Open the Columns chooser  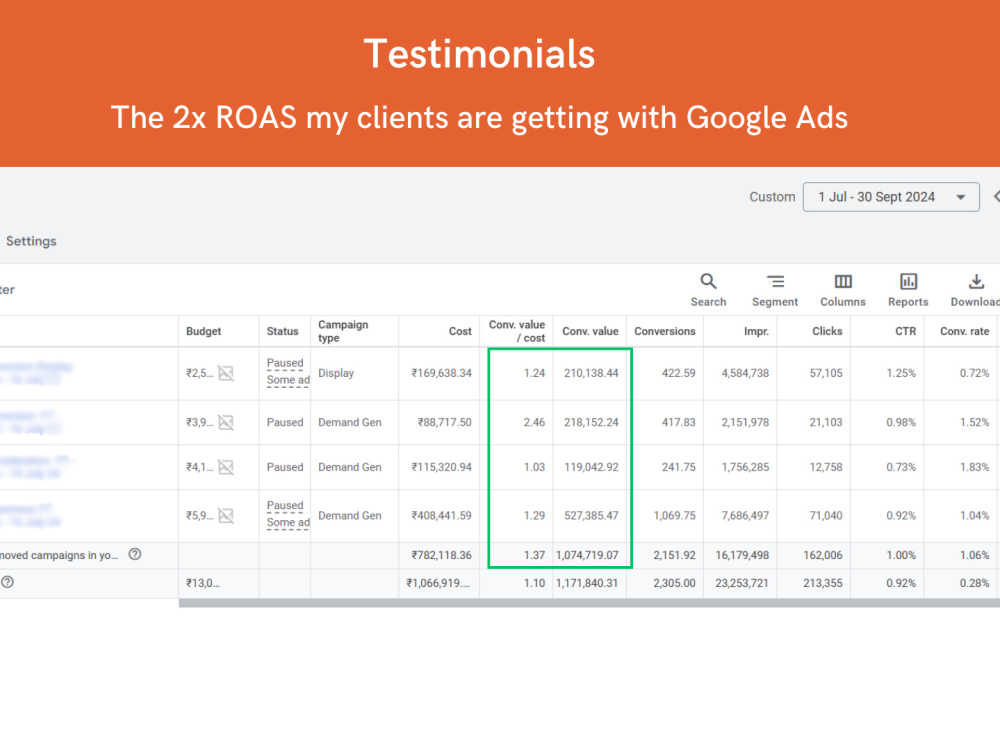pyautogui.click(x=842, y=290)
